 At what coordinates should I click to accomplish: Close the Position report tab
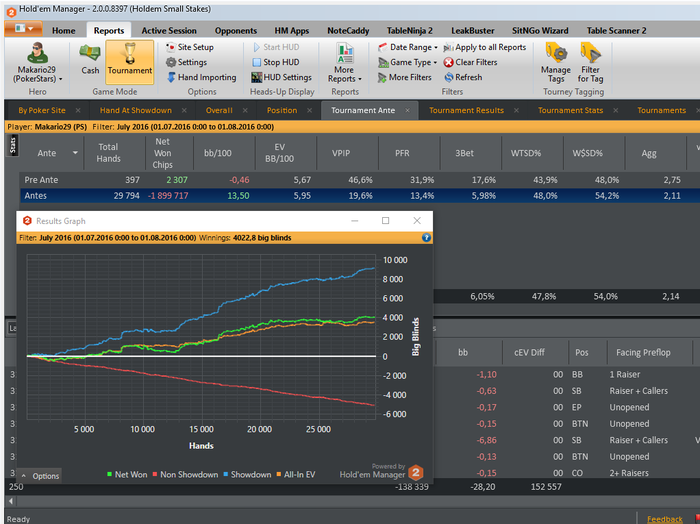pos(309,110)
